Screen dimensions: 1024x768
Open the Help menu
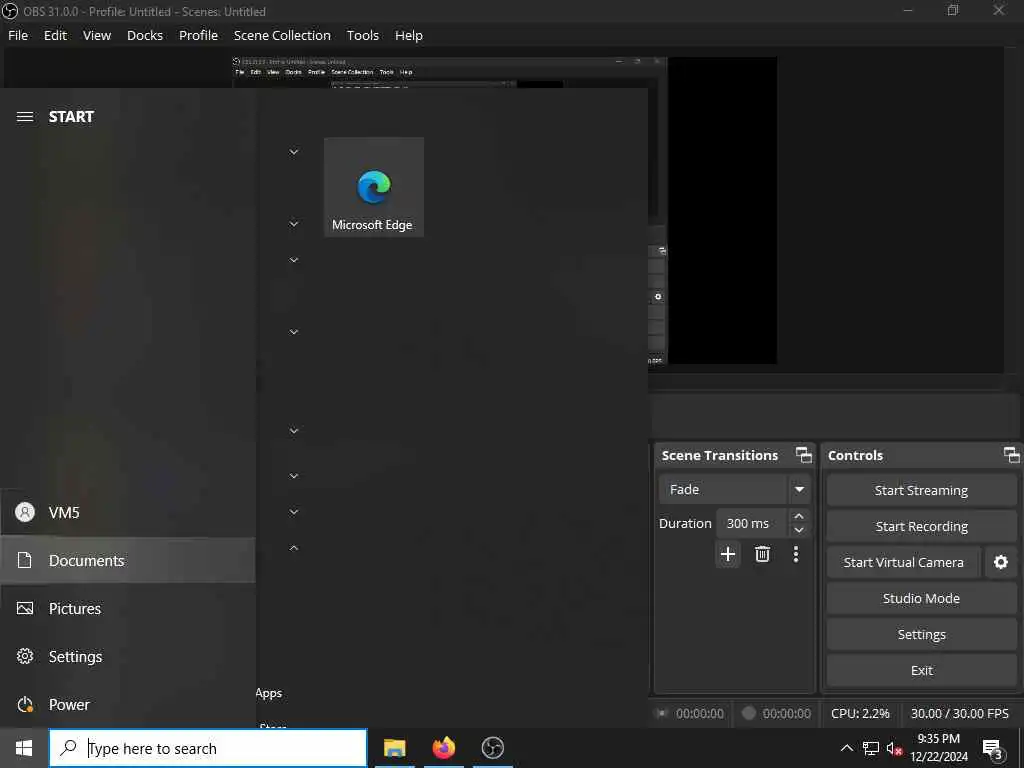pos(409,35)
